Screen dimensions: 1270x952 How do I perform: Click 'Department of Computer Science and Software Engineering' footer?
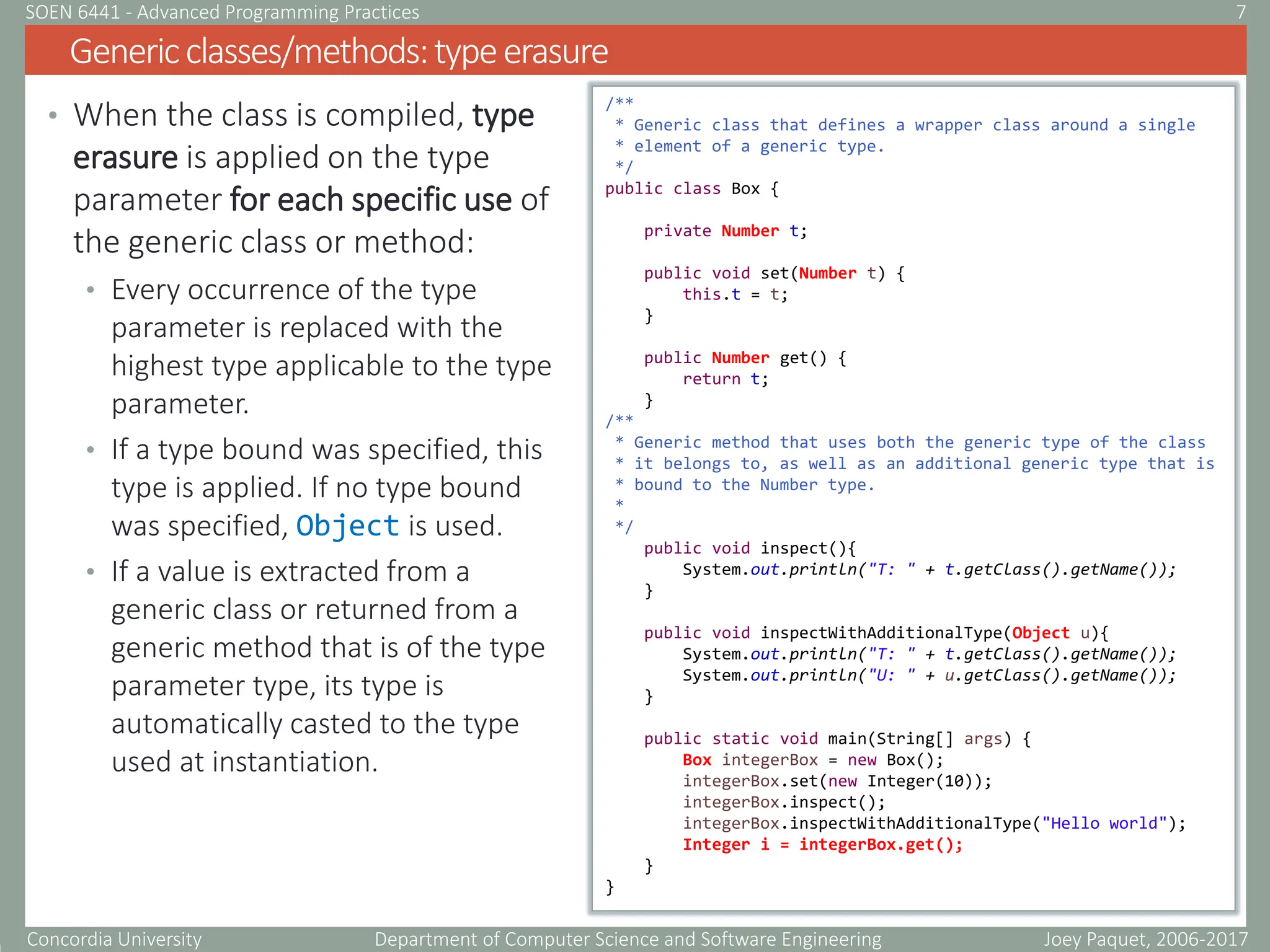point(628,939)
